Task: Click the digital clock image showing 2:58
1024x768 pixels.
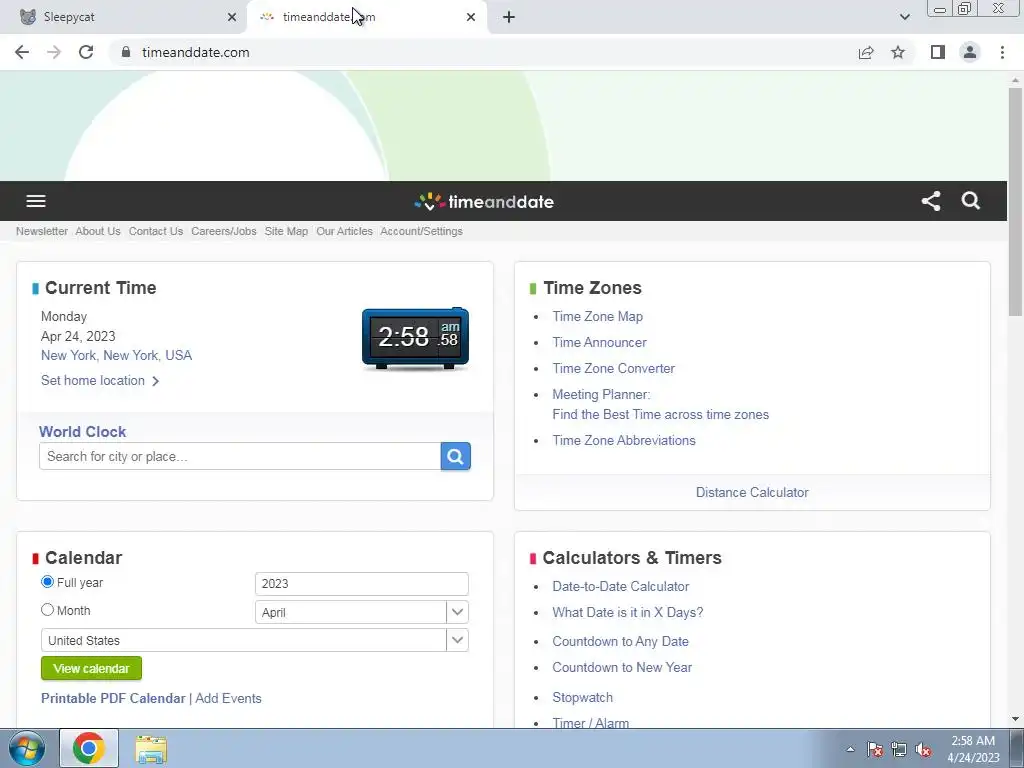Action: (415, 339)
